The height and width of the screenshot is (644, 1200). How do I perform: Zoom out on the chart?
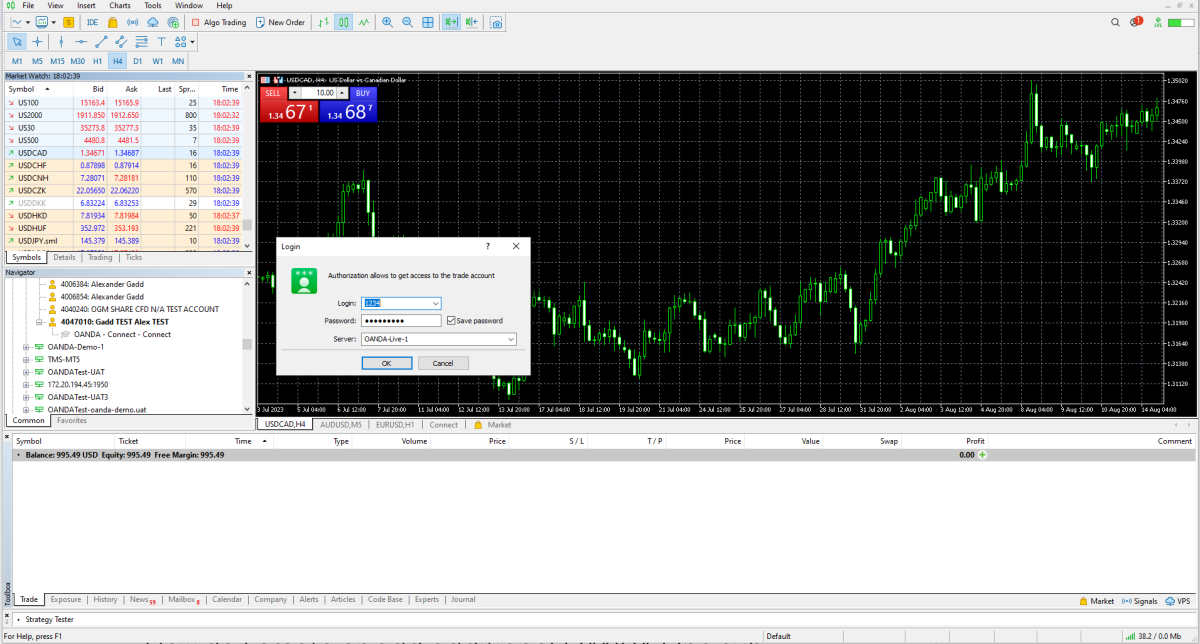pos(407,22)
